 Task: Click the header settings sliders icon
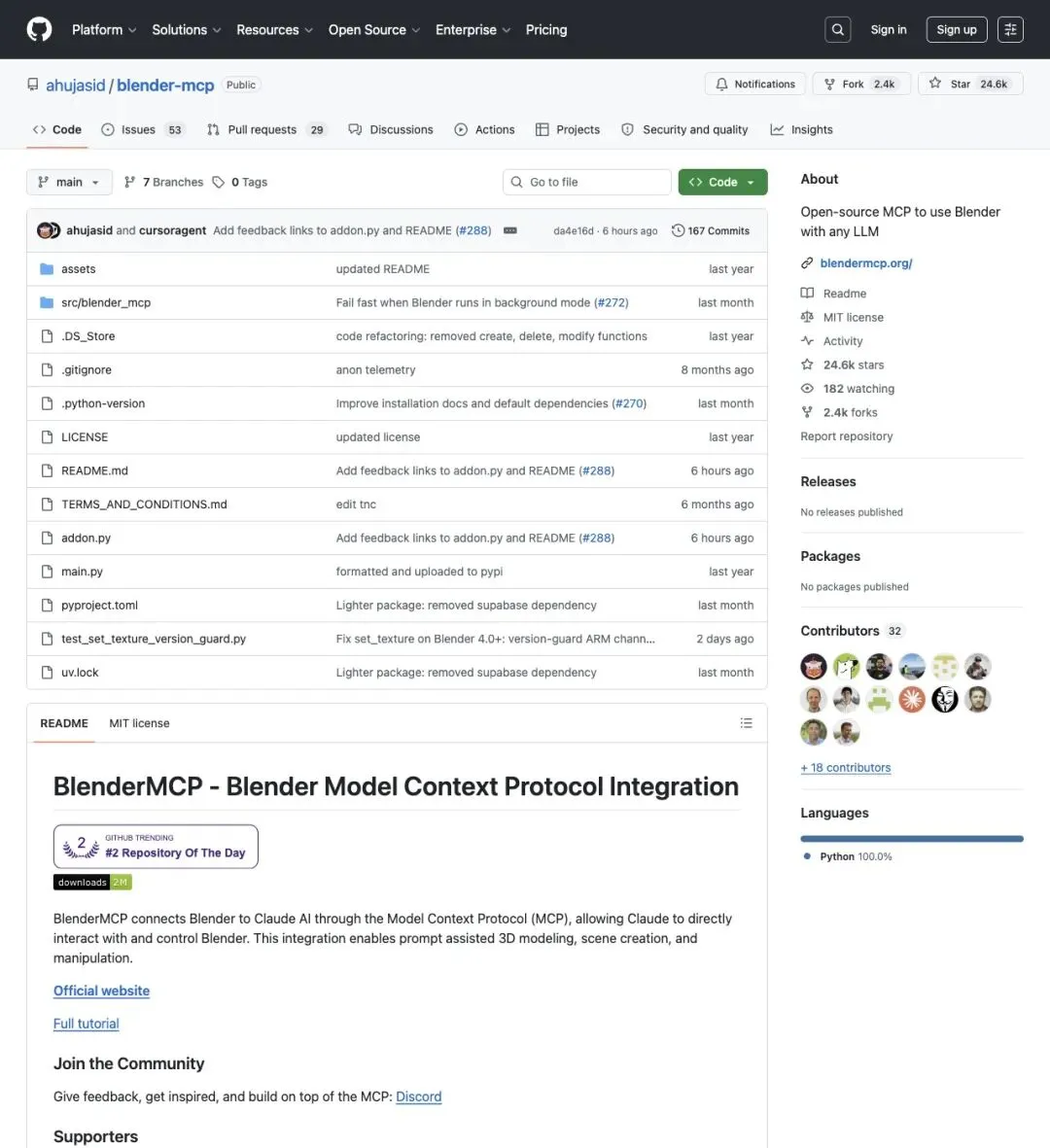tap(1010, 29)
